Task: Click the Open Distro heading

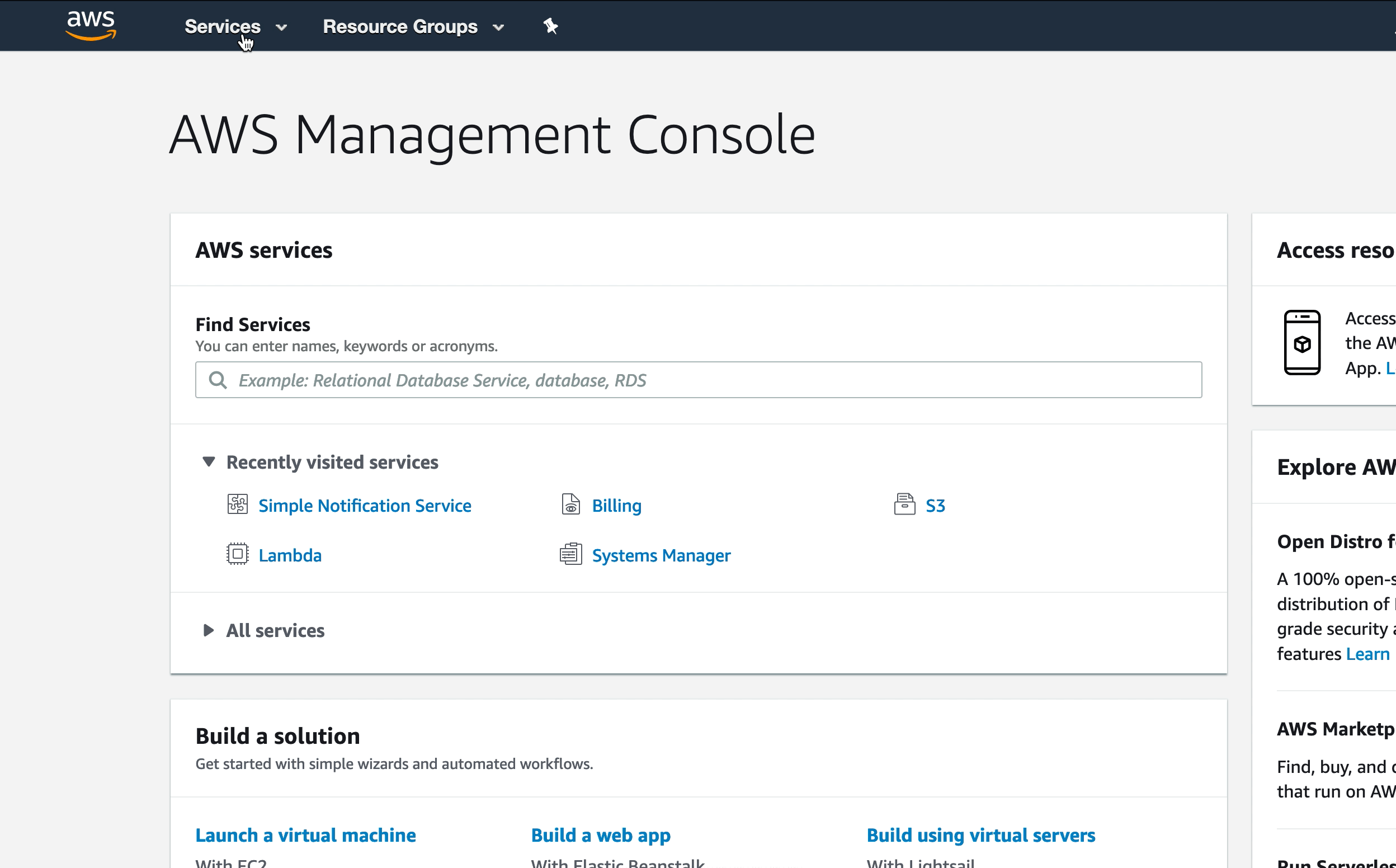Action: coord(1336,541)
